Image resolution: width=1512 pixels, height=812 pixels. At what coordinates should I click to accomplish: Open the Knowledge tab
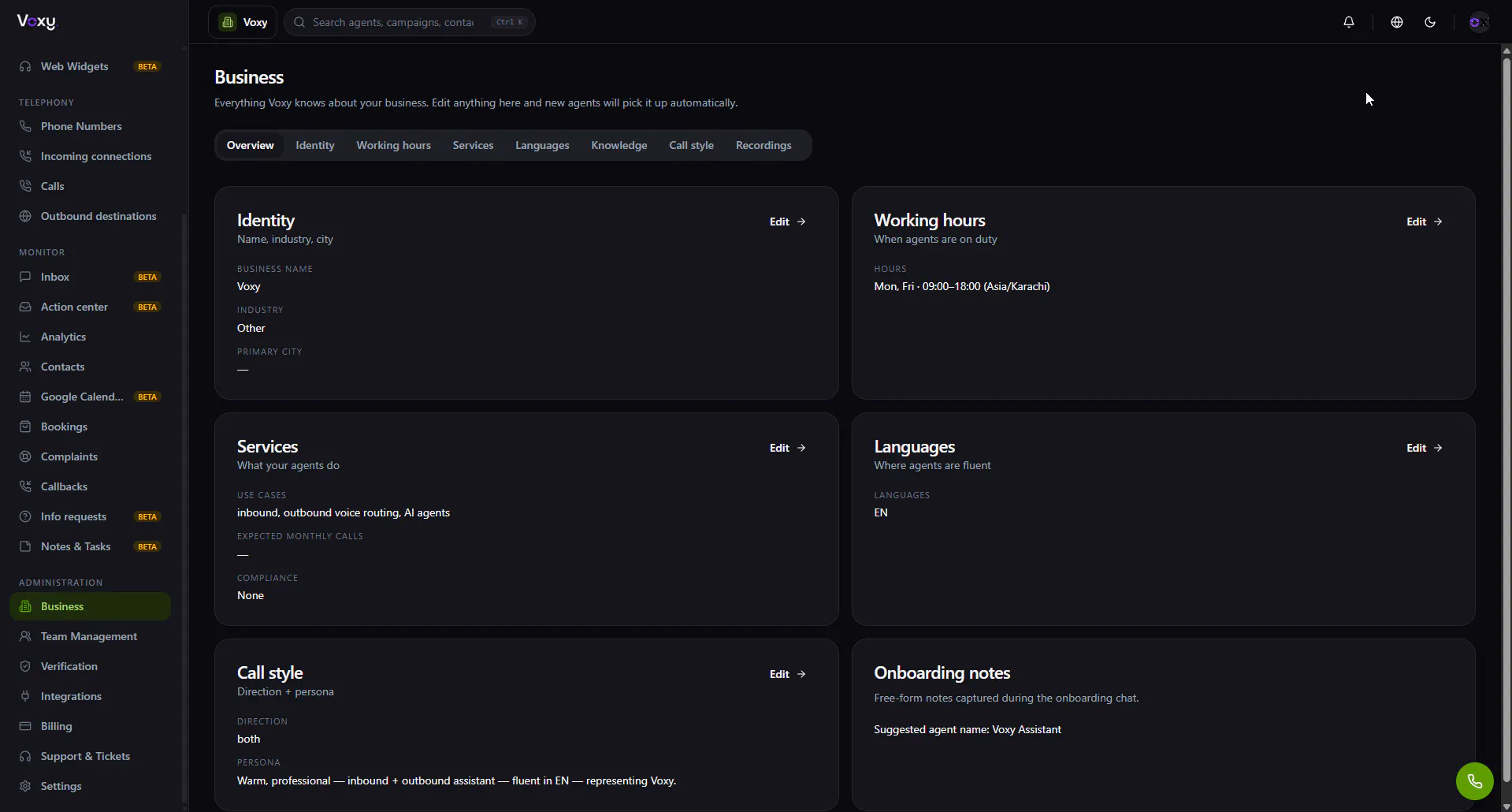coord(619,145)
